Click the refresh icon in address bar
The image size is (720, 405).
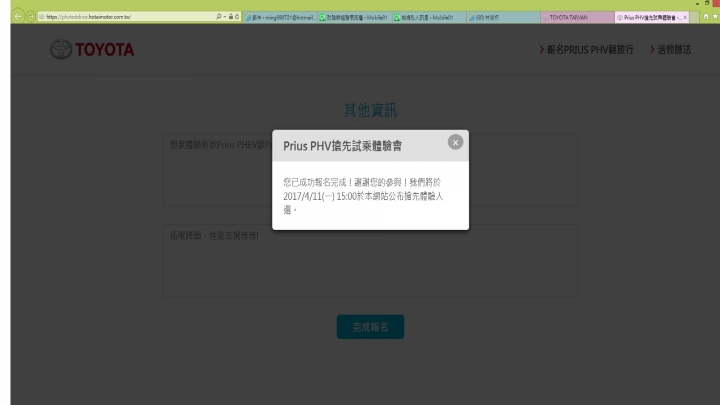pyautogui.click(x=237, y=17)
